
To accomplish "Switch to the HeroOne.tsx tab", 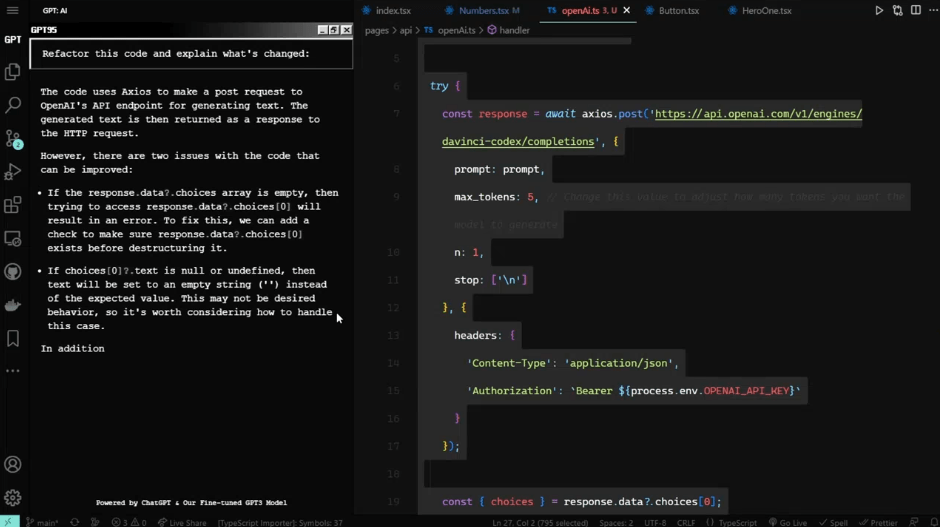I will point(766,11).
